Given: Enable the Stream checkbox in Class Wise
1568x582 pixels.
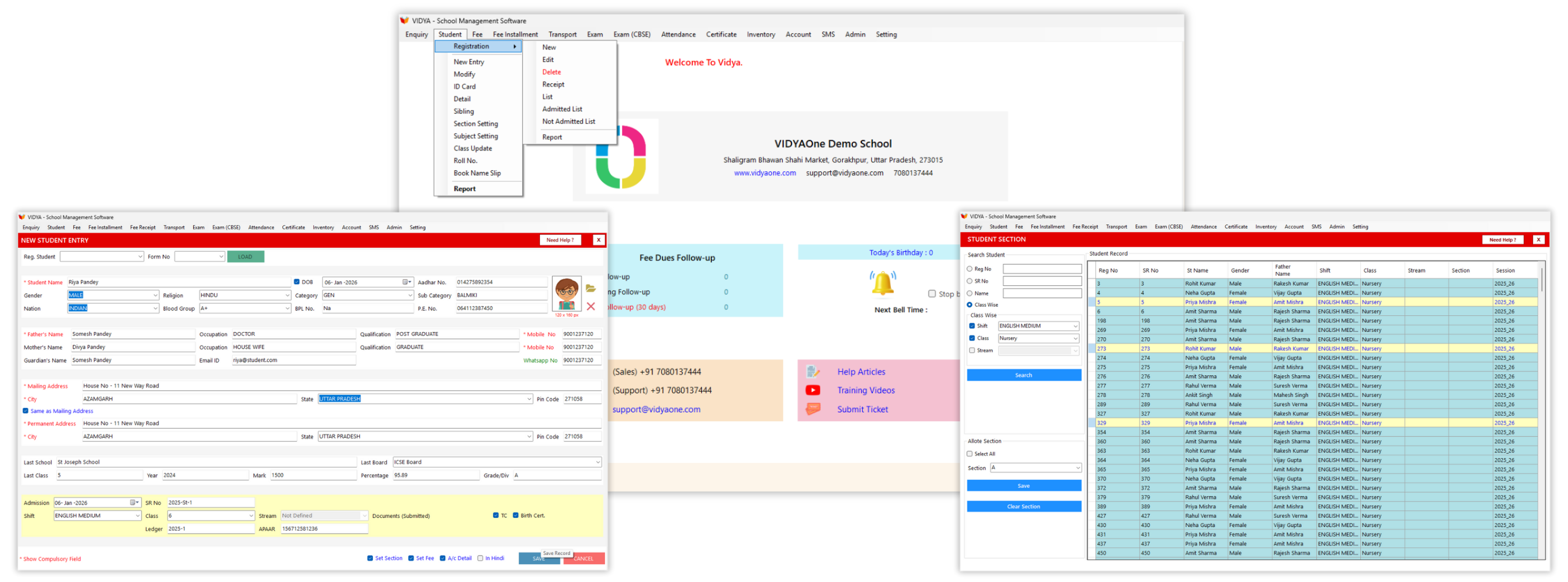Looking at the screenshot, I should pos(972,351).
